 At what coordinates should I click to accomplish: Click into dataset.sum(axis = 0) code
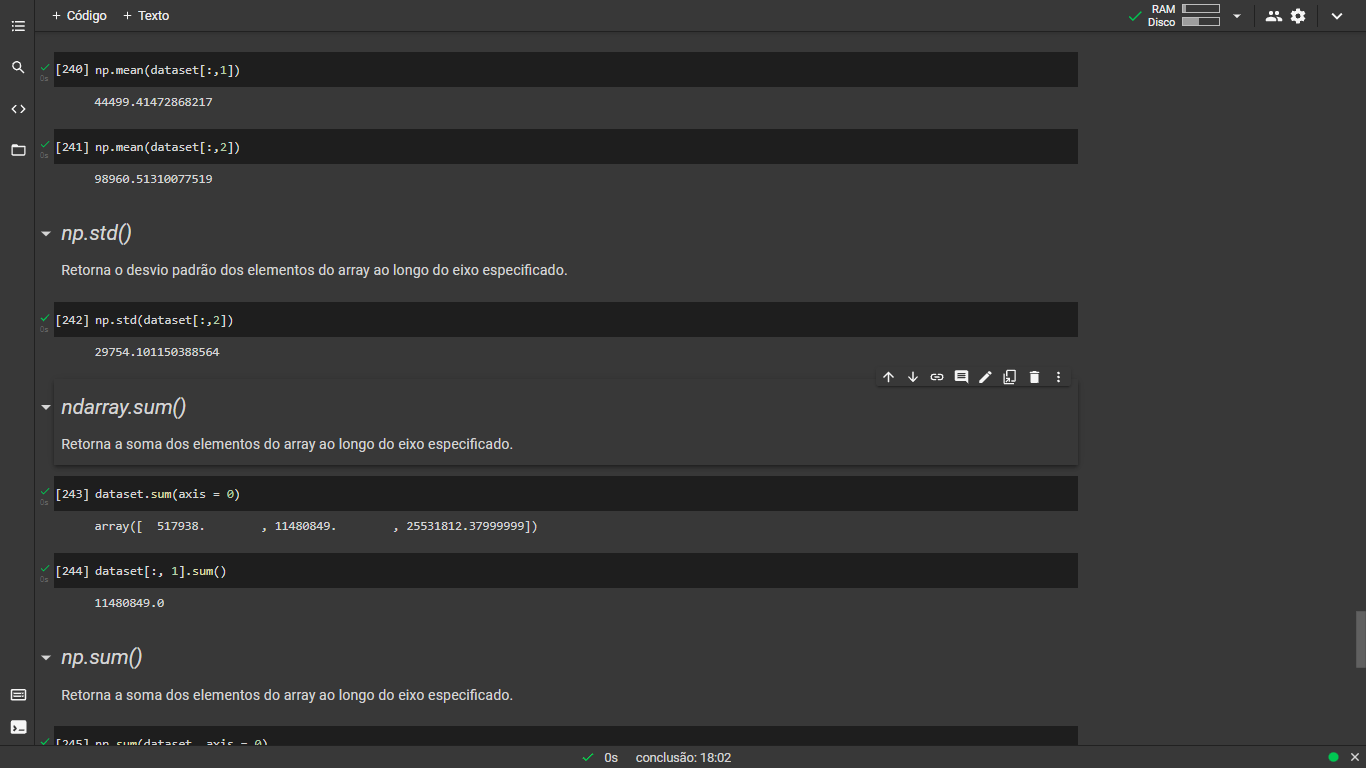(x=167, y=494)
